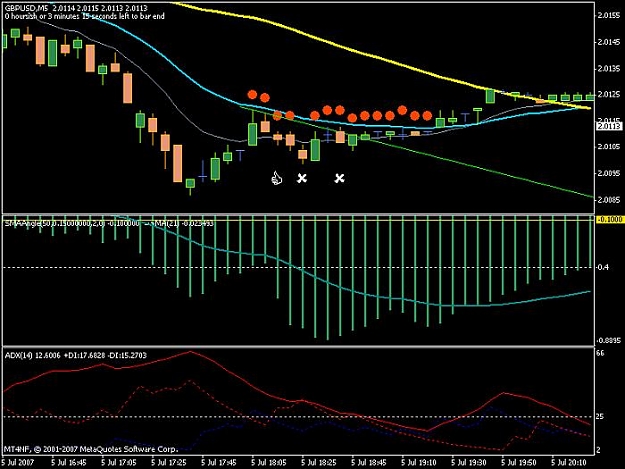Click the '5 Jul 19:10' time label
625x469 pixels.
tap(419, 463)
